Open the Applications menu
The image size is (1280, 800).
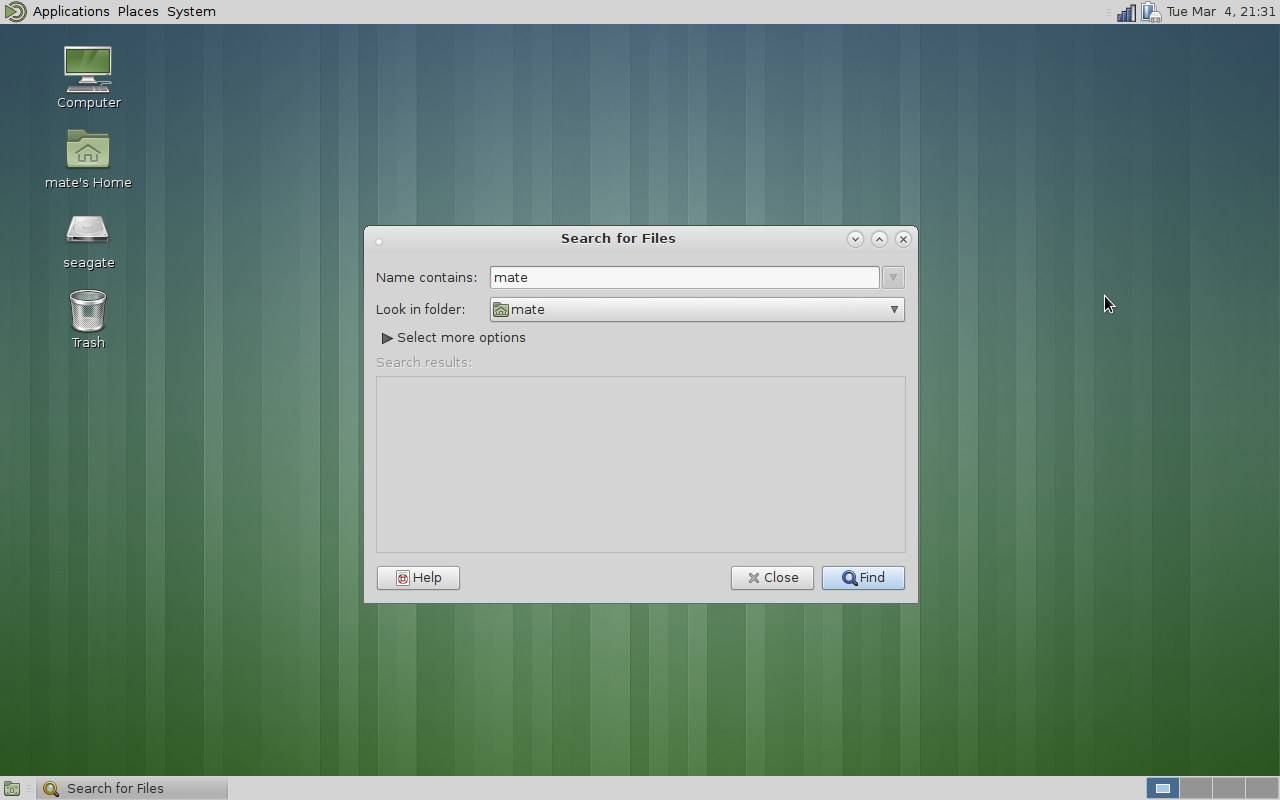point(71,12)
